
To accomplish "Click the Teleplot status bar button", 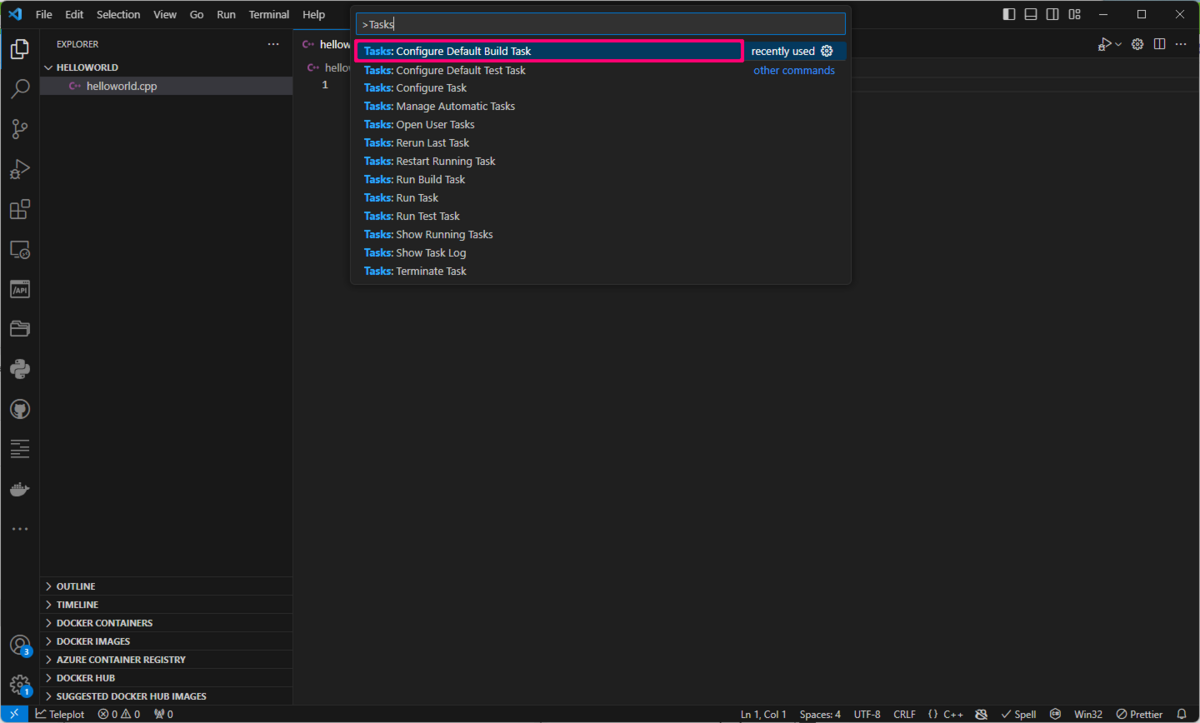I will click(61, 714).
